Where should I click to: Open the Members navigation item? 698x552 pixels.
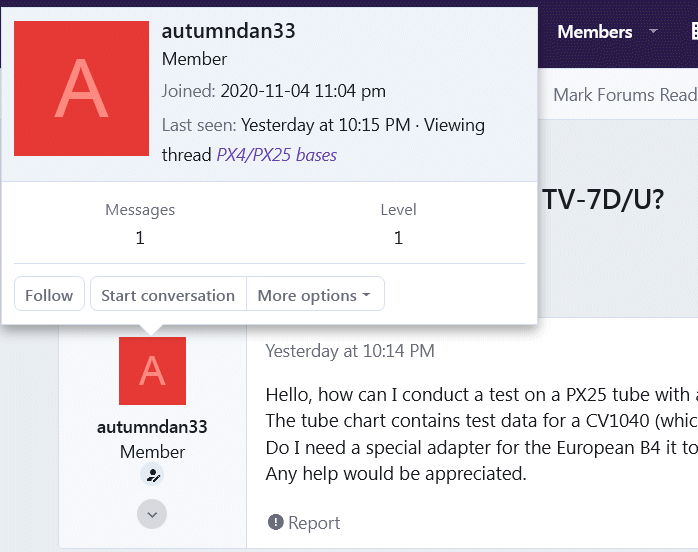[x=595, y=32]
